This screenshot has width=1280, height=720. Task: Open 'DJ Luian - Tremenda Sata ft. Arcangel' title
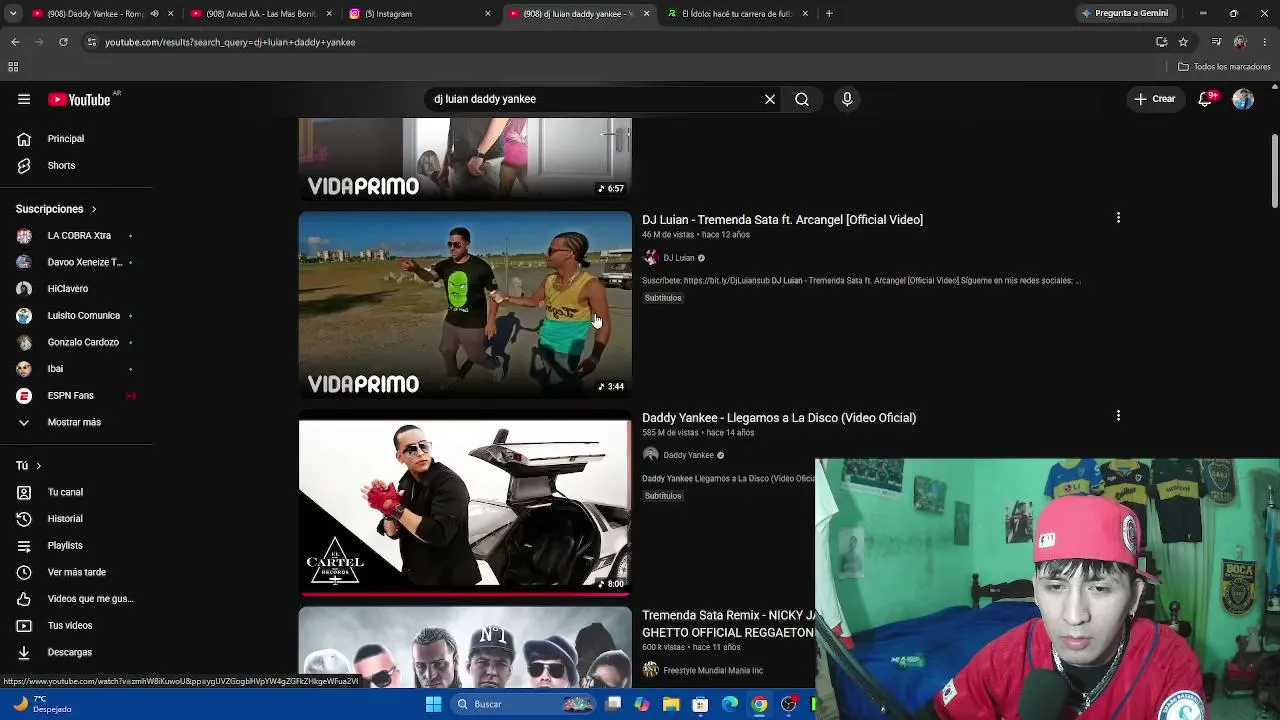[x=782, y=220]
